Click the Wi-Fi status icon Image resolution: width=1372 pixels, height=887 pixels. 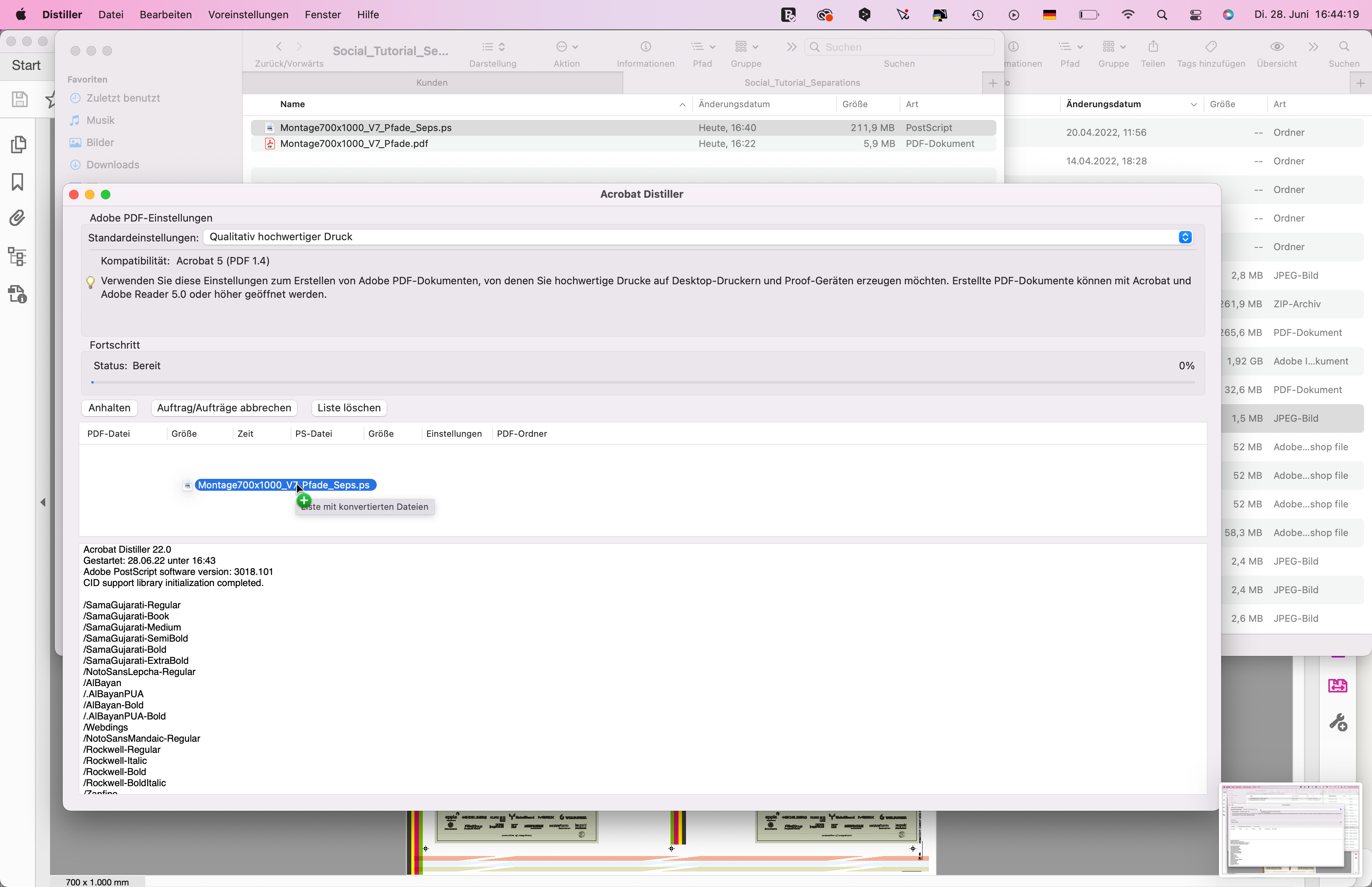[1128, 14]
